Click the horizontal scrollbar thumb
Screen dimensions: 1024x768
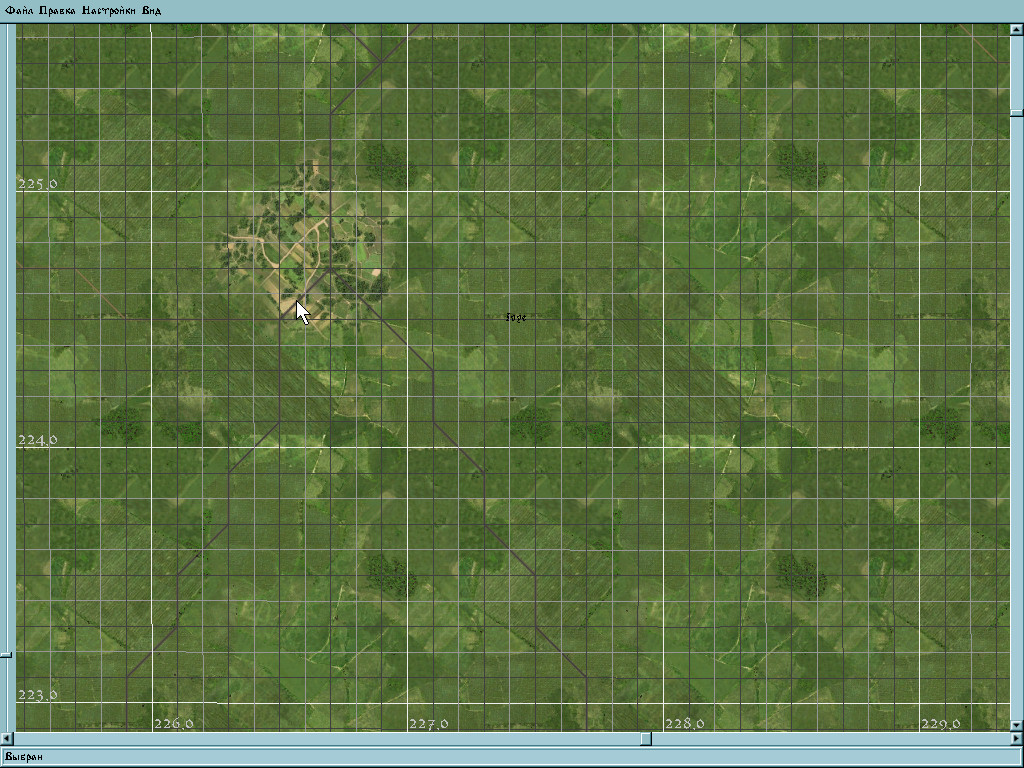[x=645, y=739]
